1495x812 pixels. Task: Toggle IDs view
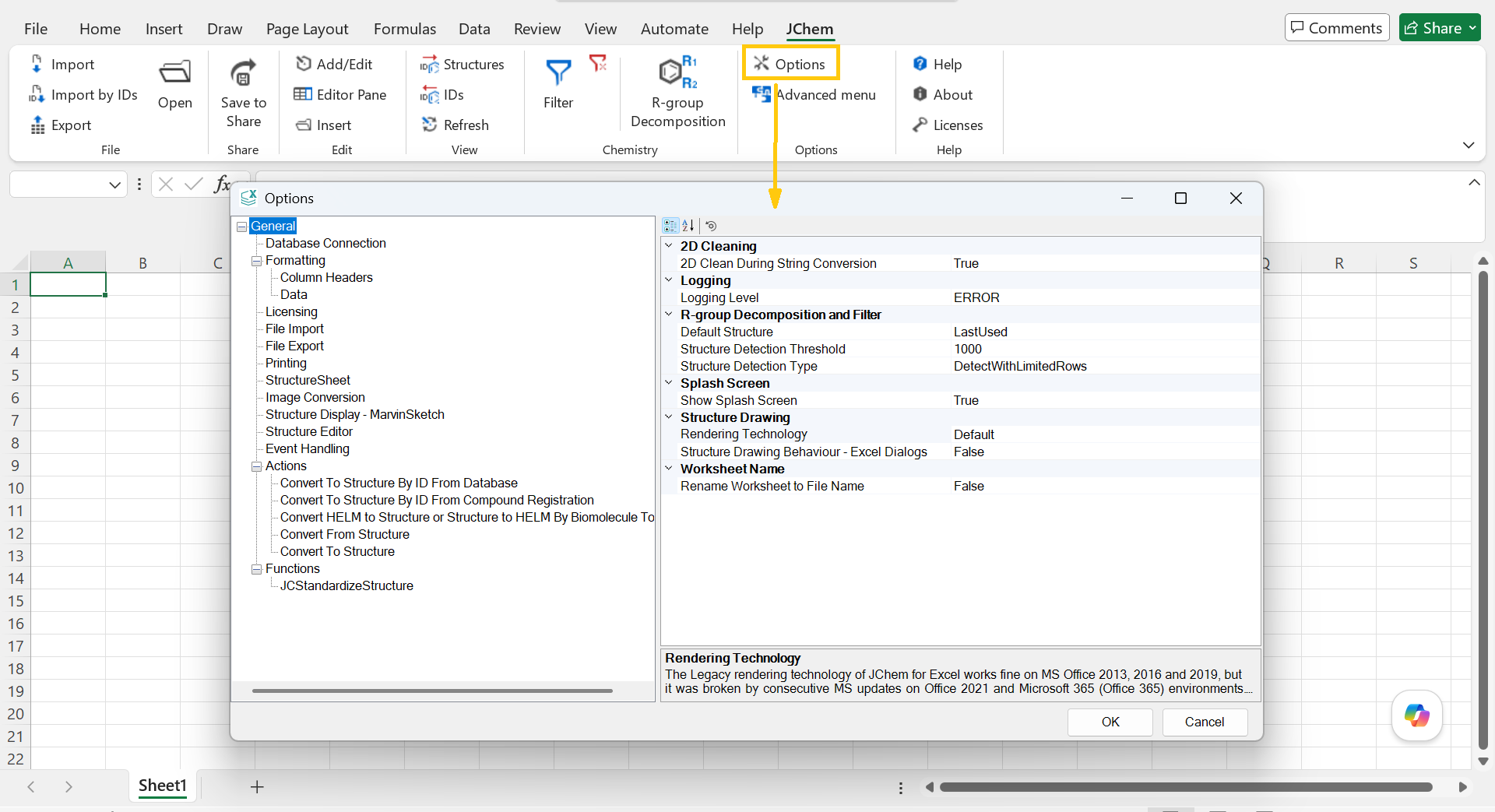pyautogui.click(x=442, y=94)
